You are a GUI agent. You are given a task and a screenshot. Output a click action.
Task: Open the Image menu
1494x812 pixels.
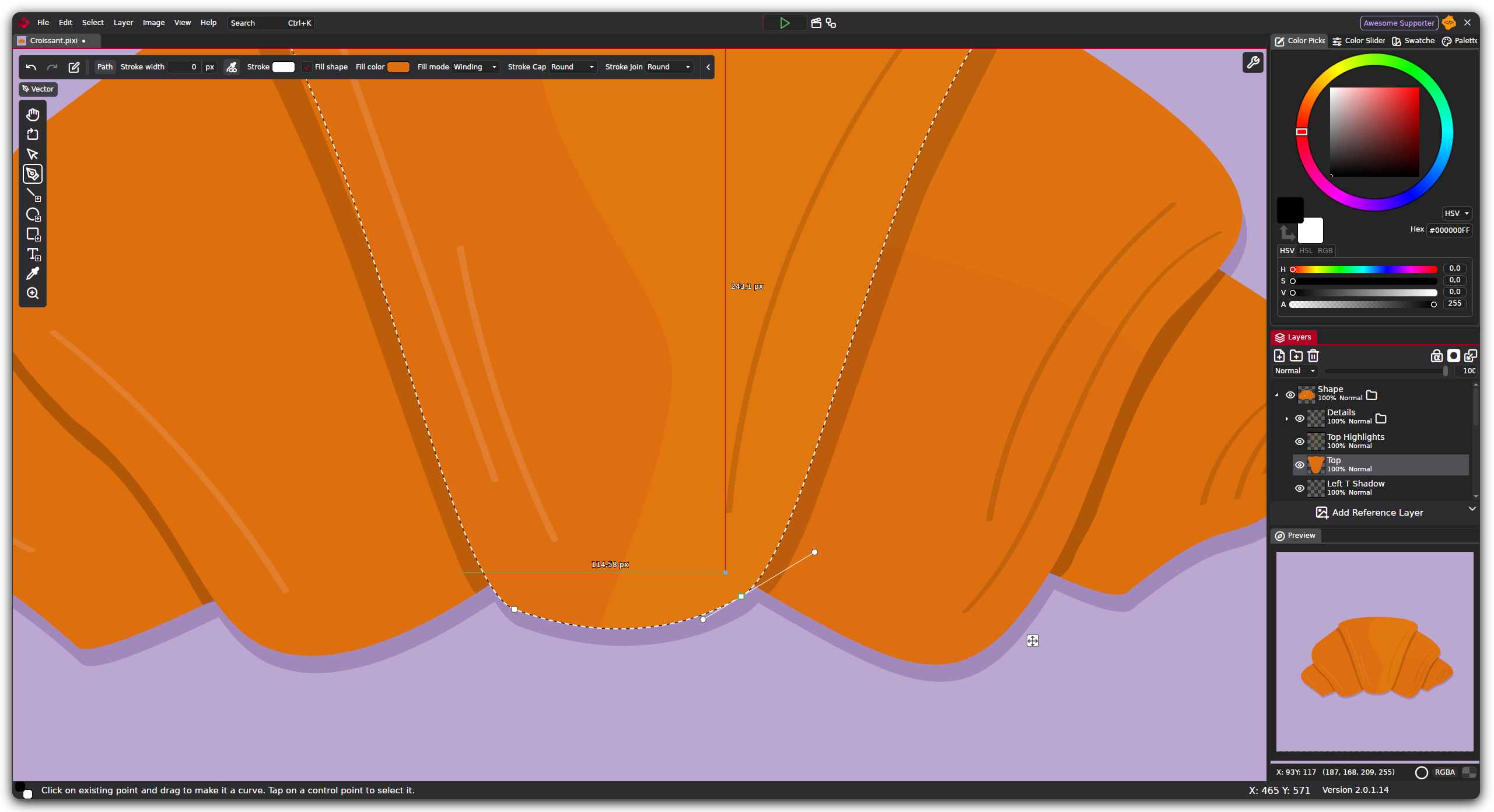(153, 23)
